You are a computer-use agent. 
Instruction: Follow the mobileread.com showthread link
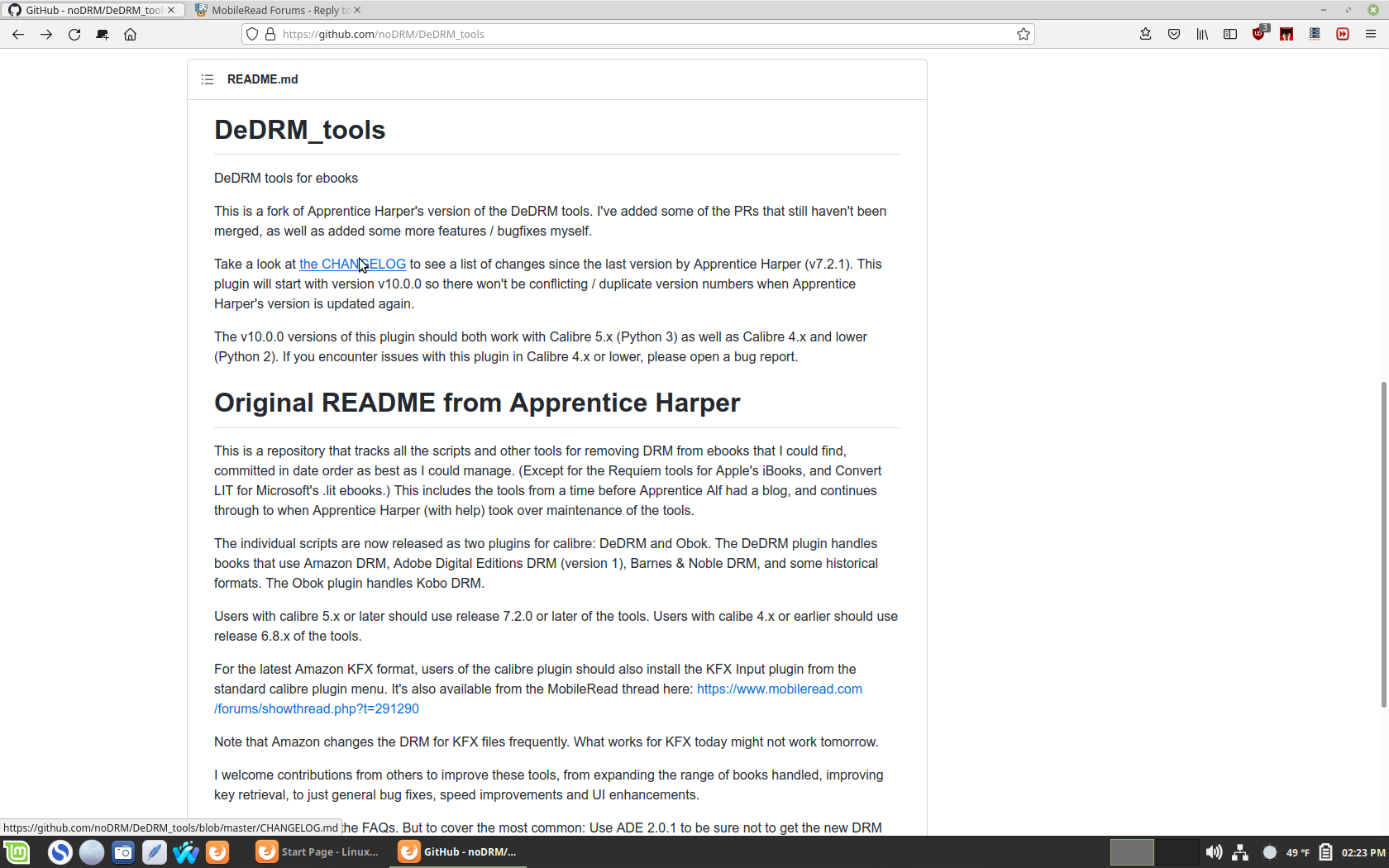click(x=538, y=699)
